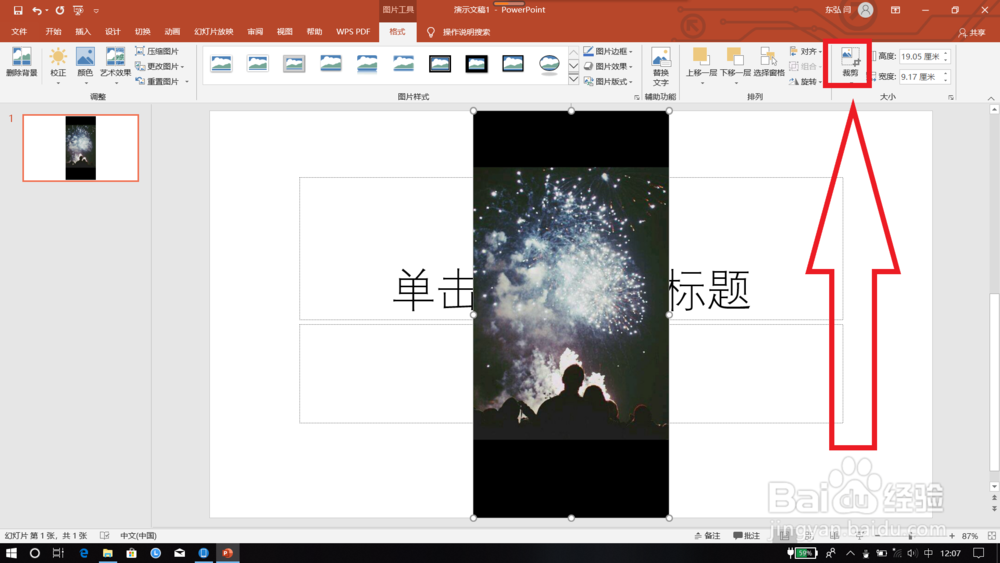Fit slide to current window icon

coord(992,536)
